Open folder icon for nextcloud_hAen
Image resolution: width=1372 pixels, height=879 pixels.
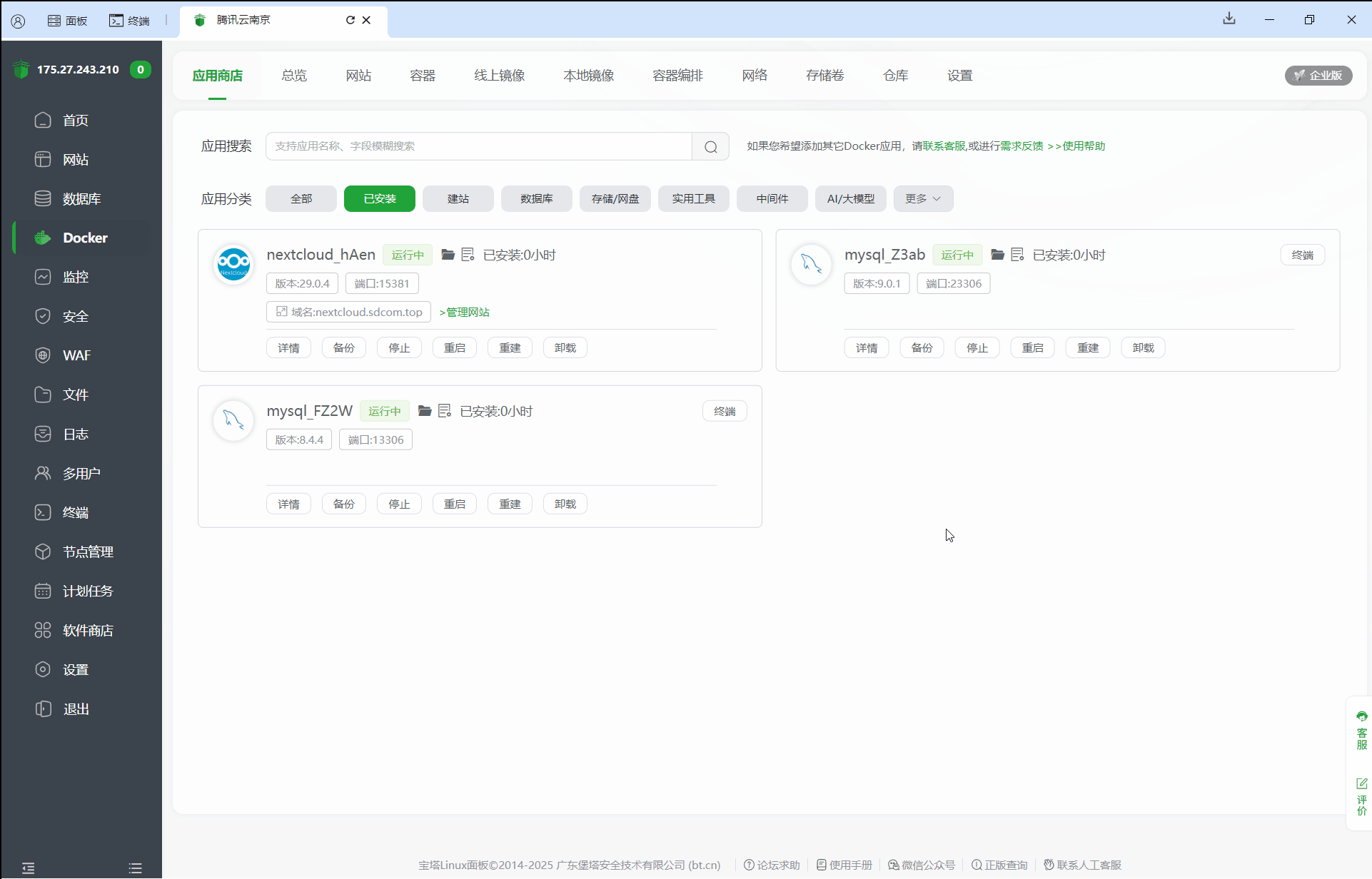(x=448, y=255)
